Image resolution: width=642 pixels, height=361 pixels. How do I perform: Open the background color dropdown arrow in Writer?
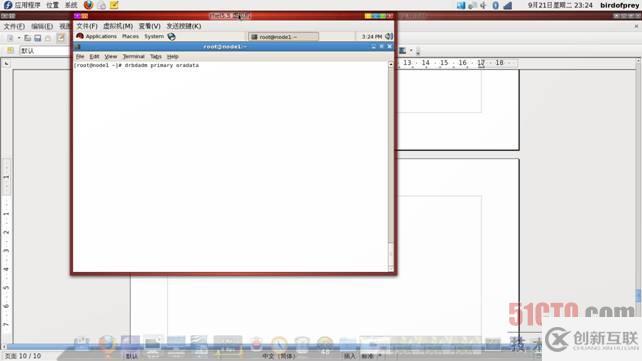tap(411, 51)
